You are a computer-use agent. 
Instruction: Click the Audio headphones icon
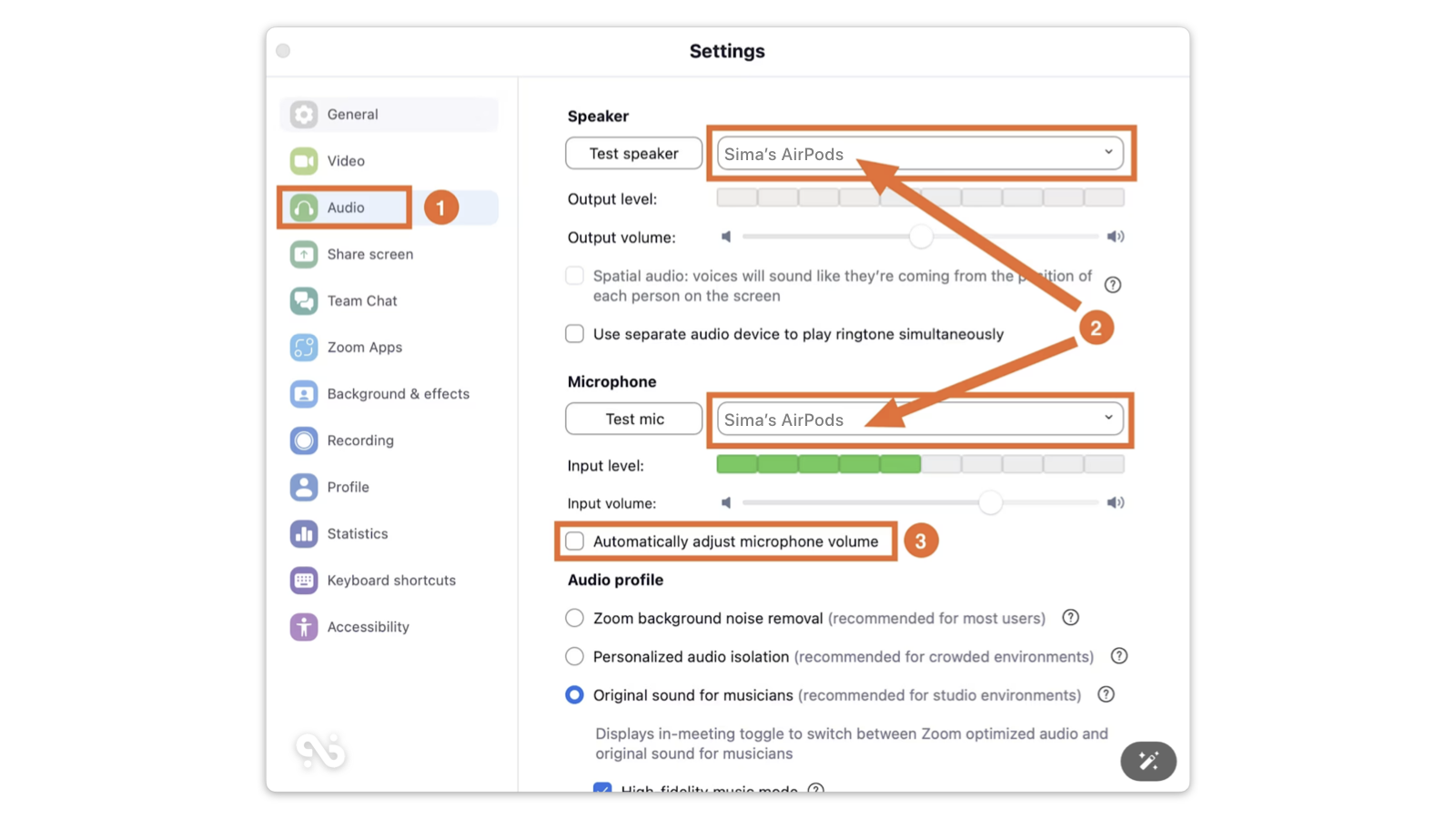(x=304, y=207)
